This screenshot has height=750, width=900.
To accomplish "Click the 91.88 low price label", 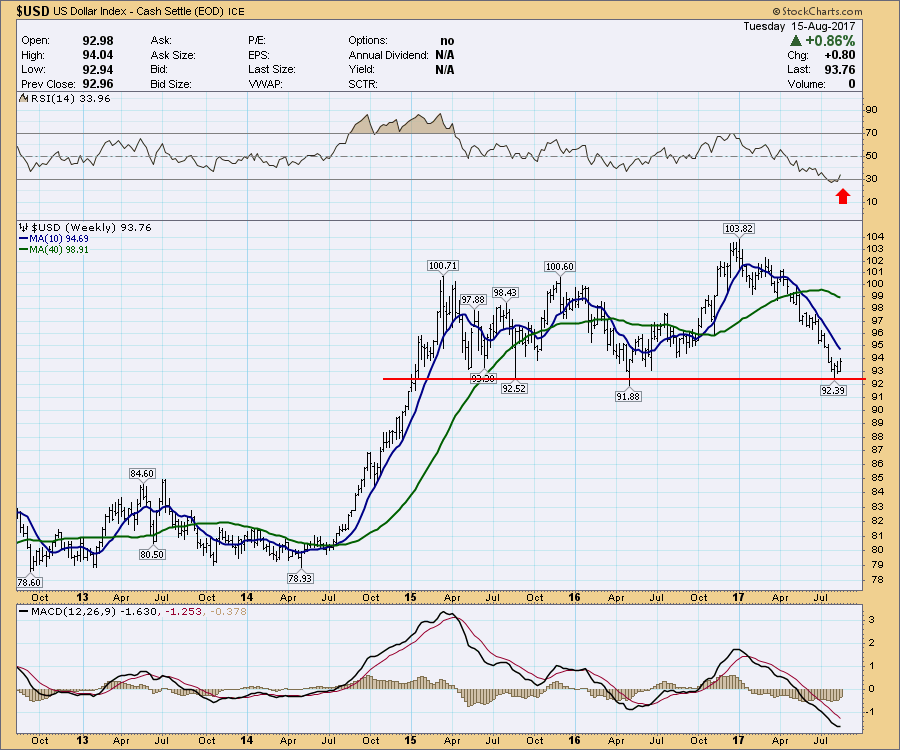I will click(x=629, y=396).
